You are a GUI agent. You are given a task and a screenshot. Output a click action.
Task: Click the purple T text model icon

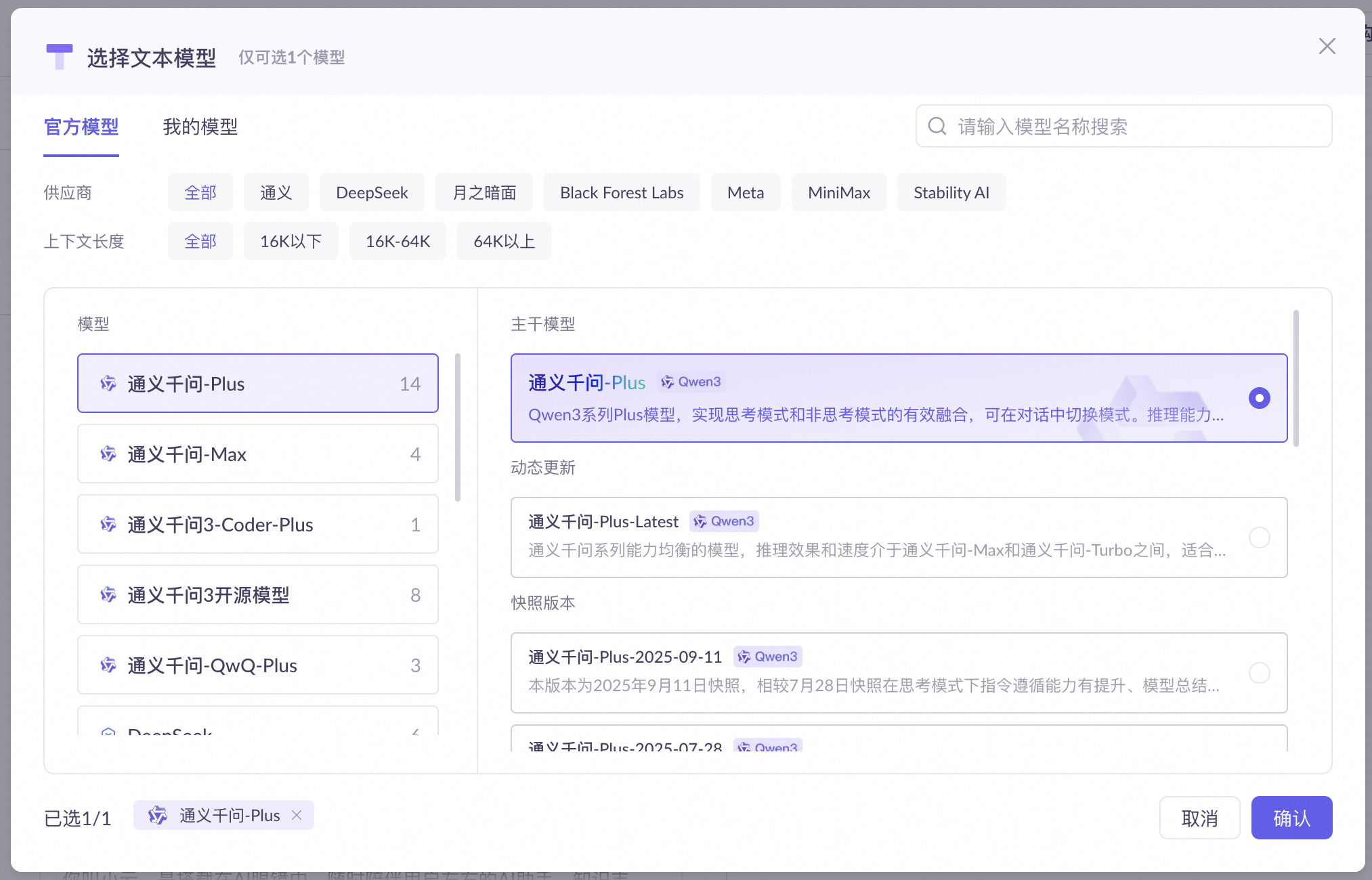pos(60,57)
